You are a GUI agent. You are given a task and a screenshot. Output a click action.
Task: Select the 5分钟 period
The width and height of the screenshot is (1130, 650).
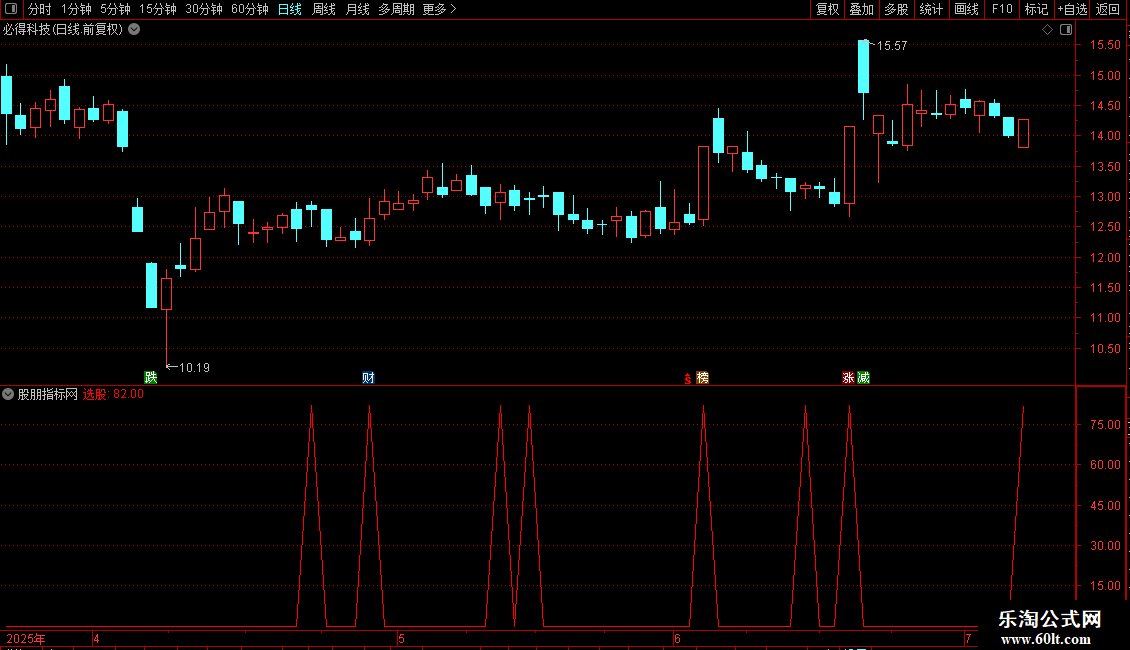[x=115, y=9]
